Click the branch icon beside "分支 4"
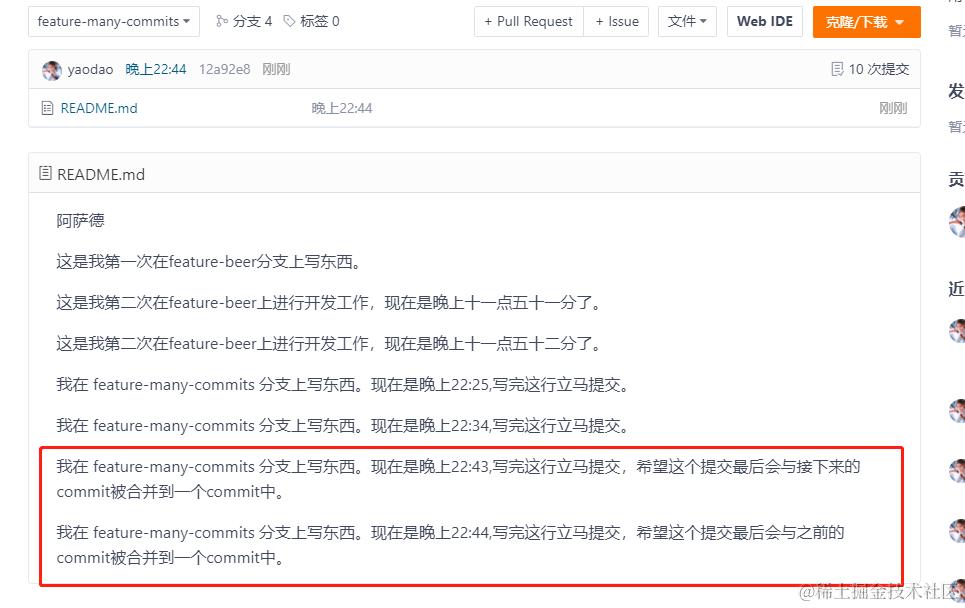Image resolution: width=965 pixels, height=608 pixels. pyautogui.click(x=224, y=20)
